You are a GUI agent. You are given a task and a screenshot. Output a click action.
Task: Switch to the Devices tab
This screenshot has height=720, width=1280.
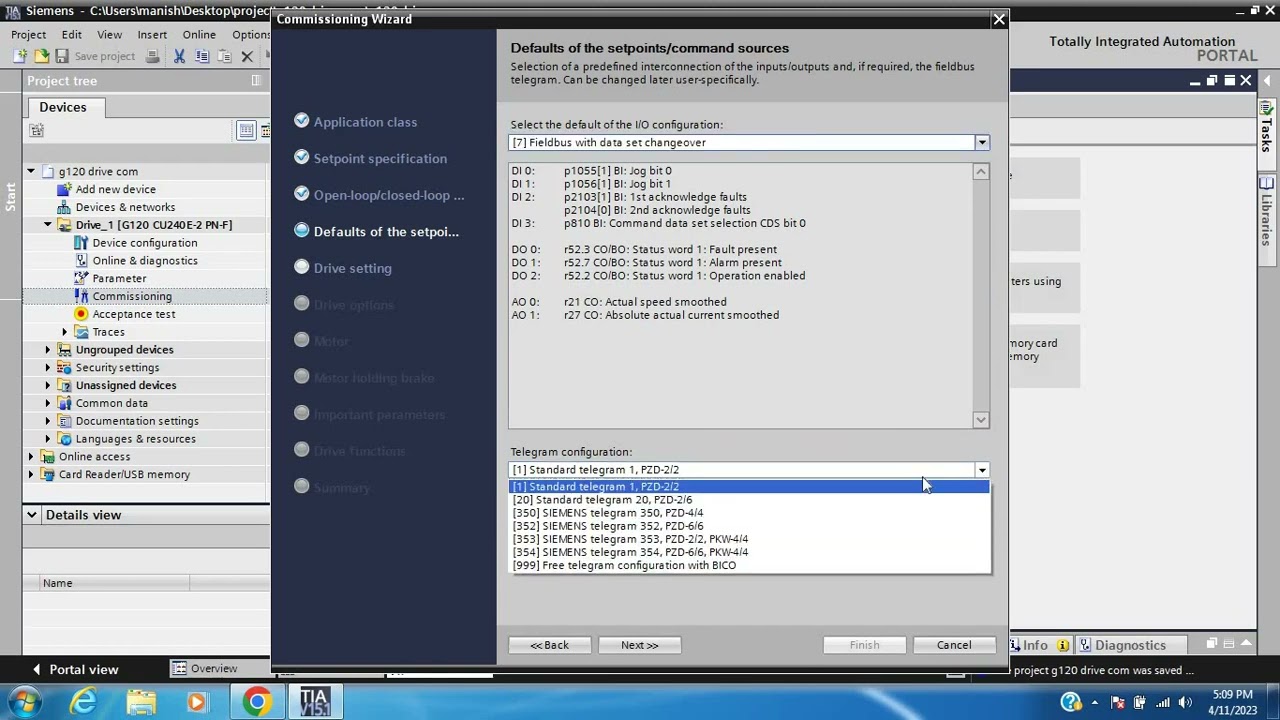coord(63,107)
